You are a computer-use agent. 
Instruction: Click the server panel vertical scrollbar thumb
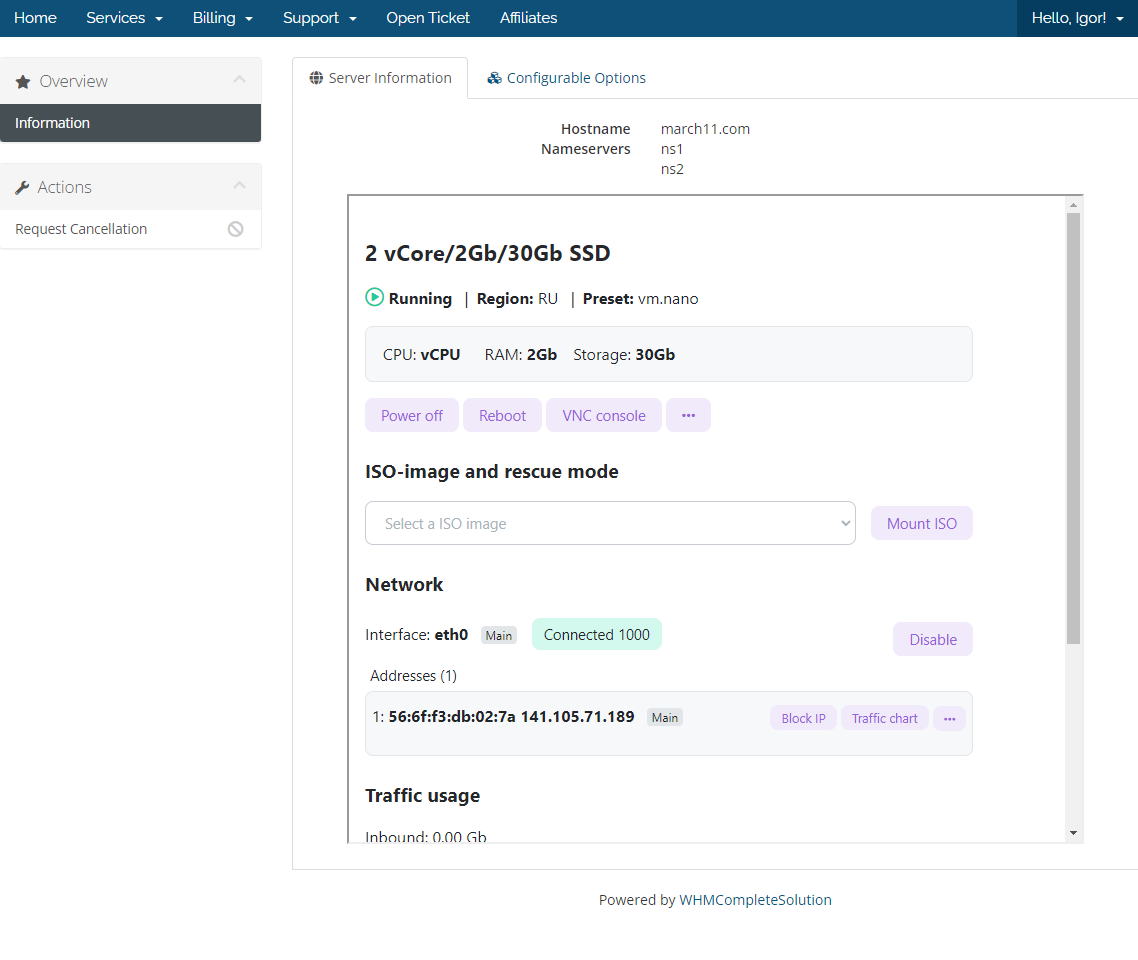click(x=1073, y=428)
